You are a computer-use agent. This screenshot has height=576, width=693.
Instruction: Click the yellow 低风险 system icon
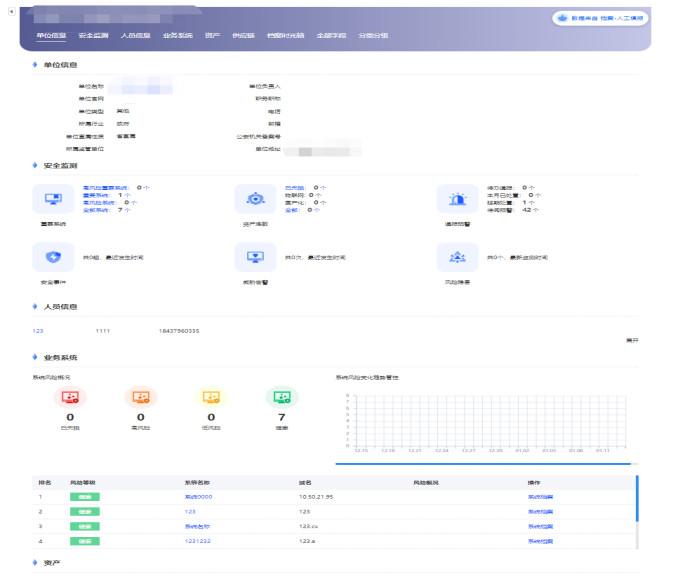pyautogui.click(x=211, y=398)
